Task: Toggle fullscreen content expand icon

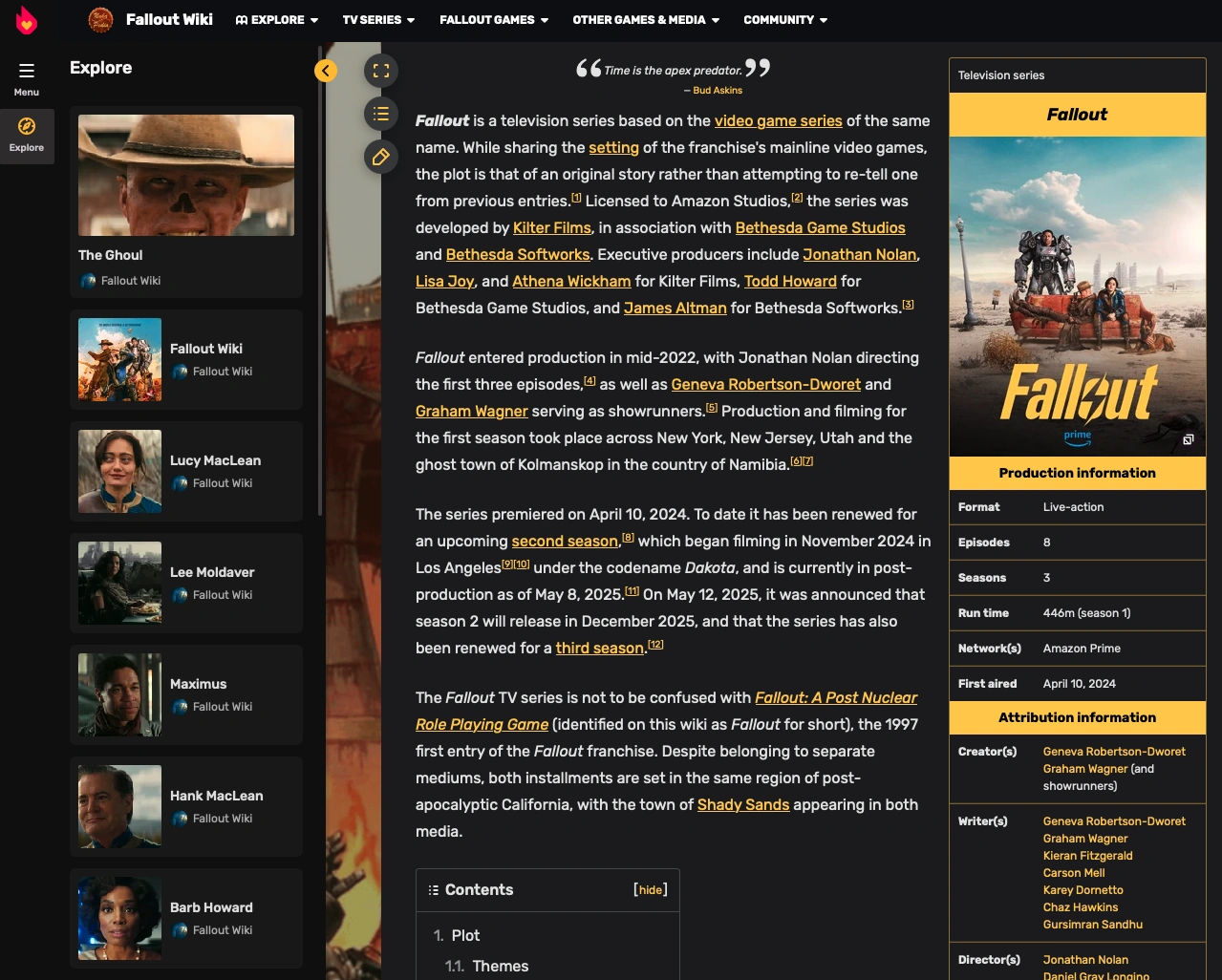Action: coord(381,71)
